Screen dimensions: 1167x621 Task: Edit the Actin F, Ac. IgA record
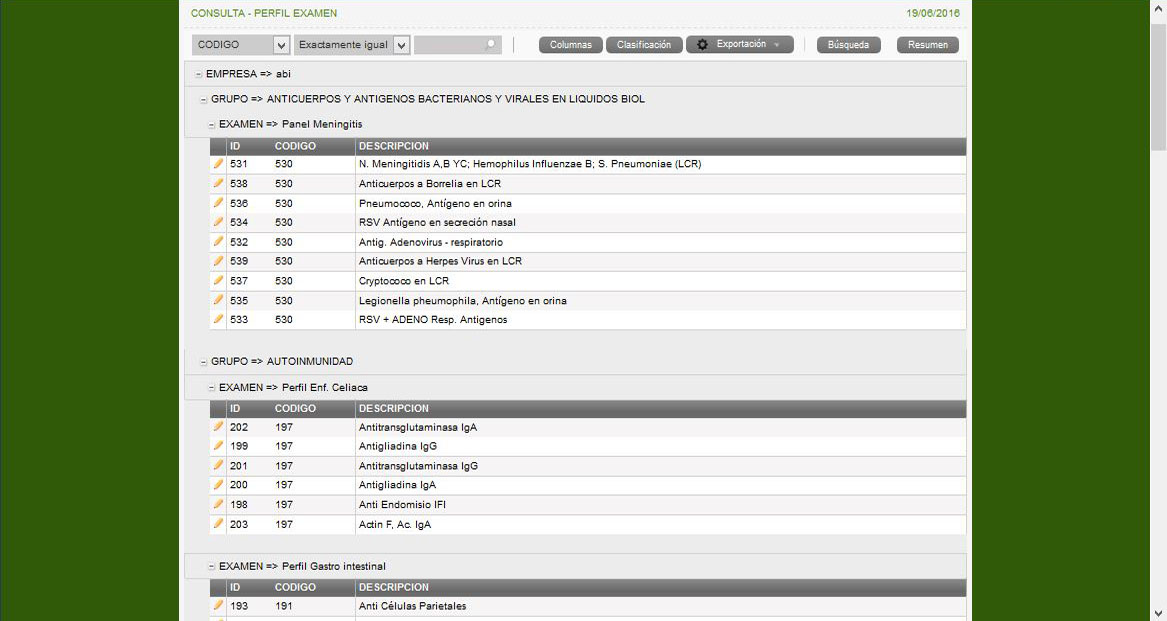[x=218, y=524]
